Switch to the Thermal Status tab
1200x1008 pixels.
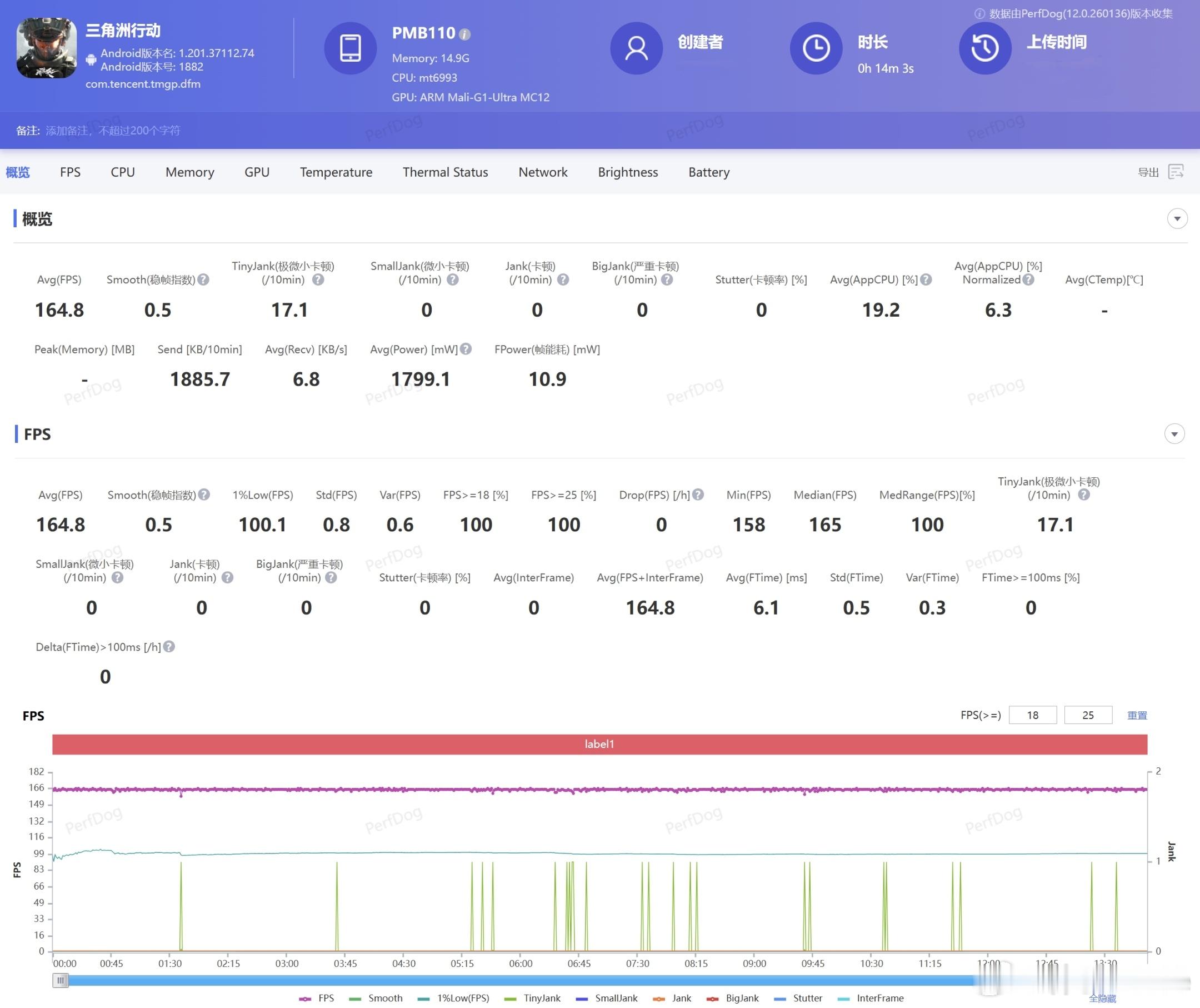tap(444, 172)
